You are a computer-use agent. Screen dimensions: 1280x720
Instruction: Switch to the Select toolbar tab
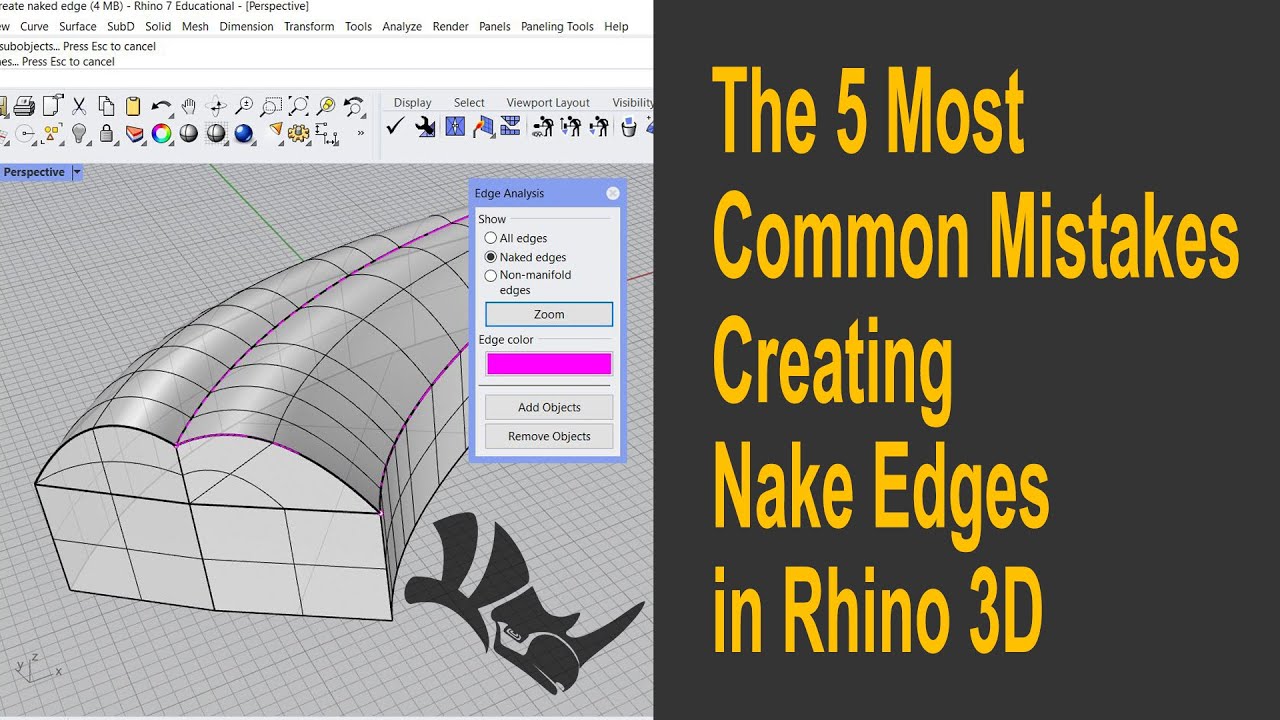(x=469, y=102)
